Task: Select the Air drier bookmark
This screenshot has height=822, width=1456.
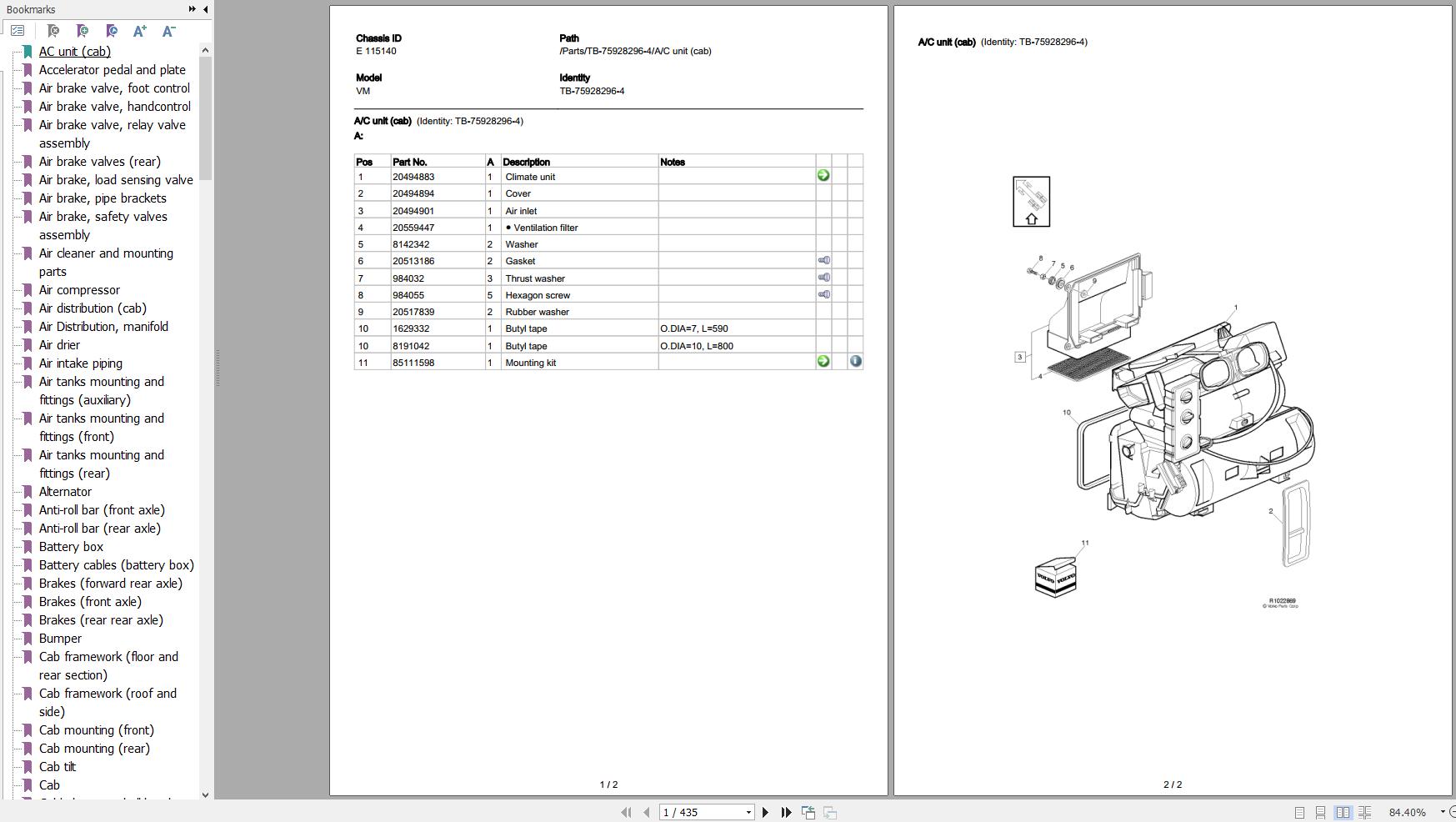Action: 60,345
